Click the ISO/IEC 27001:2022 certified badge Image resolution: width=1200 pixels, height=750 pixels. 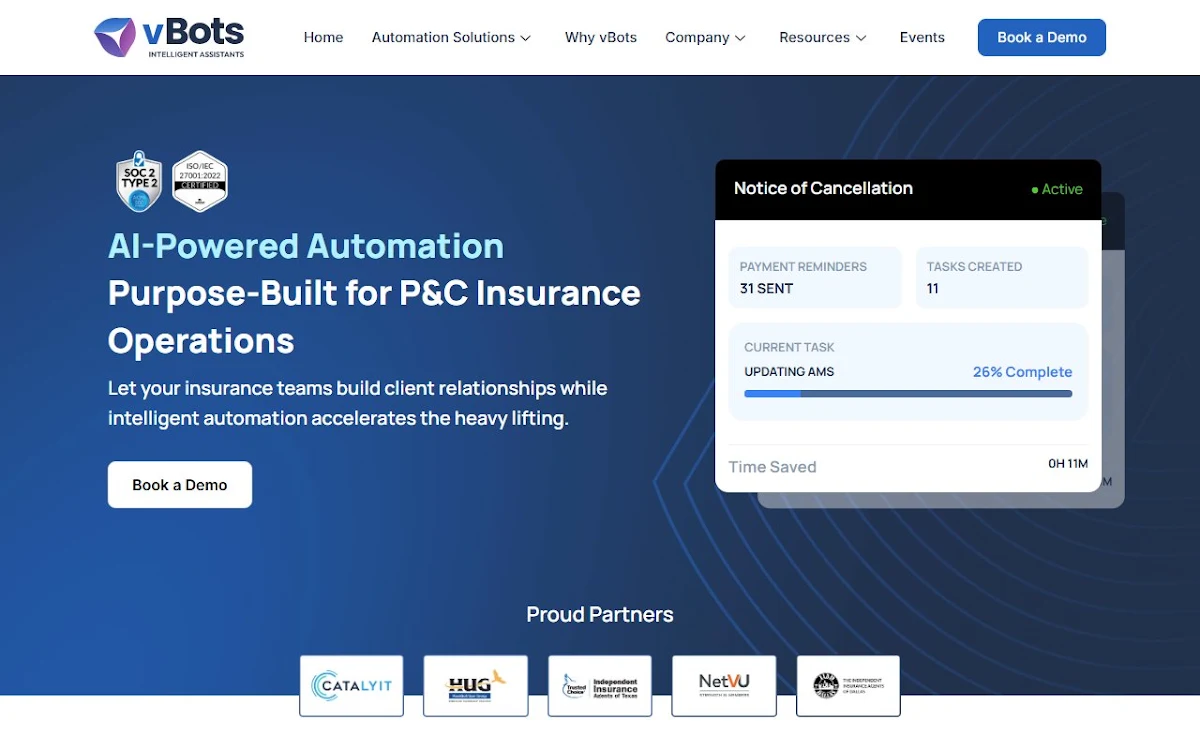coord(200,181)
